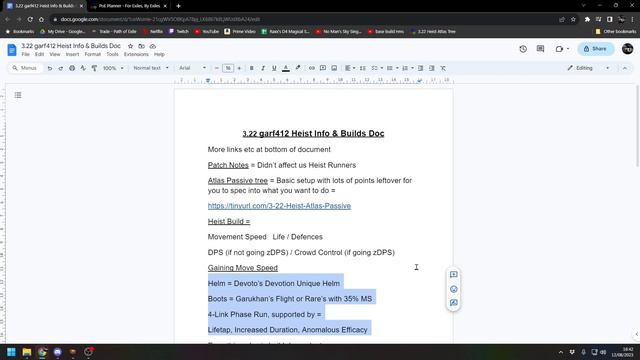The image size is (640, 360).
Task: Clear formatting of the selected text
Action: [443, 68]
